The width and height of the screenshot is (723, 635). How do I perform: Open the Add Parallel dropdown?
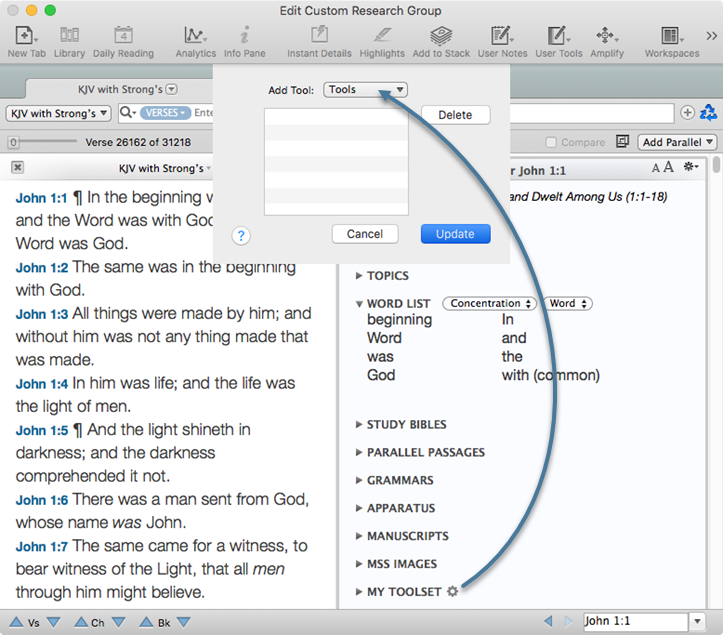[679, 143]
